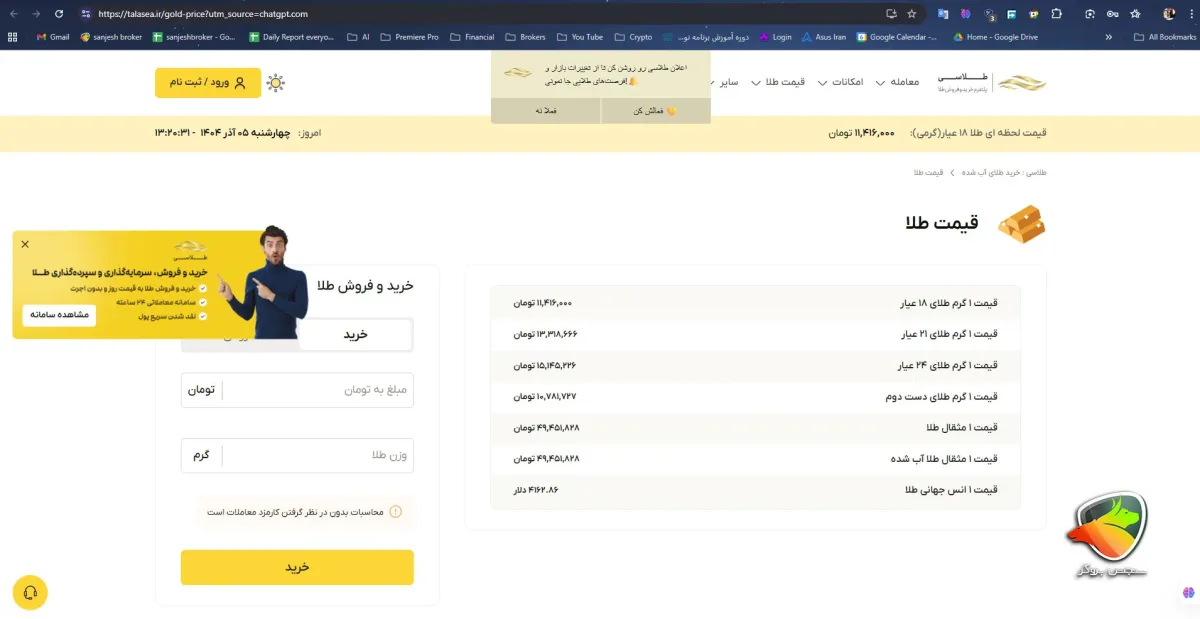Click the 4162.86 دلار ounce price value
Viewport: 1200px width, 619px height.
tap(535, 490)
